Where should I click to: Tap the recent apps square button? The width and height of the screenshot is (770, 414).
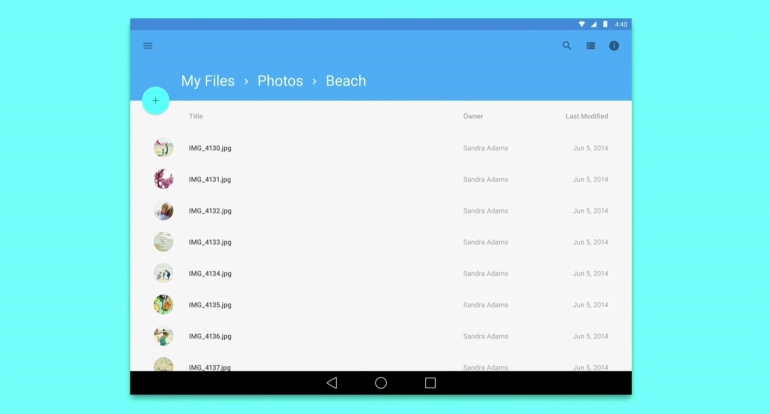(430, 383)
